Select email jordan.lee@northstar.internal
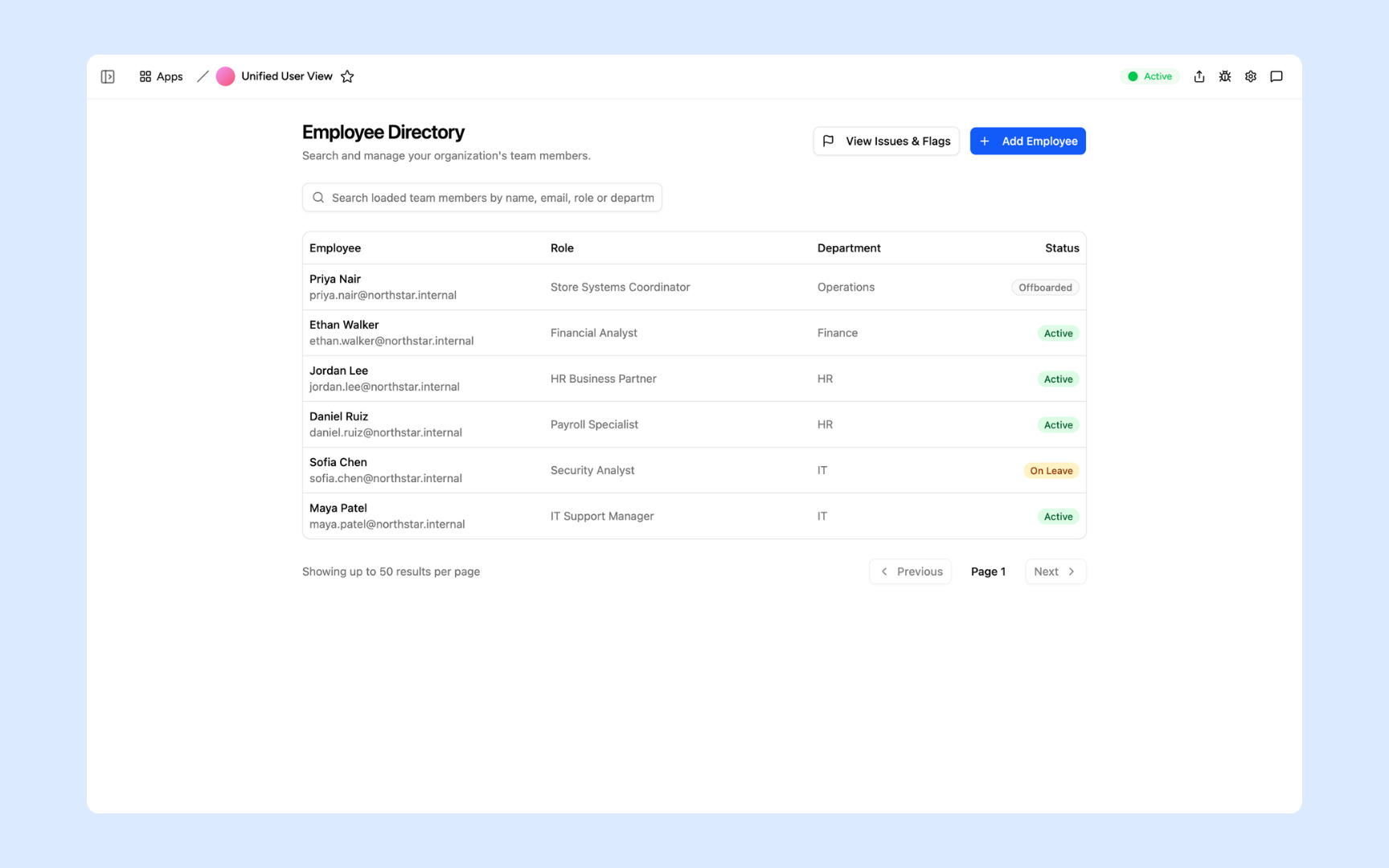1389x868 pixels. click(x=384, y=387)
